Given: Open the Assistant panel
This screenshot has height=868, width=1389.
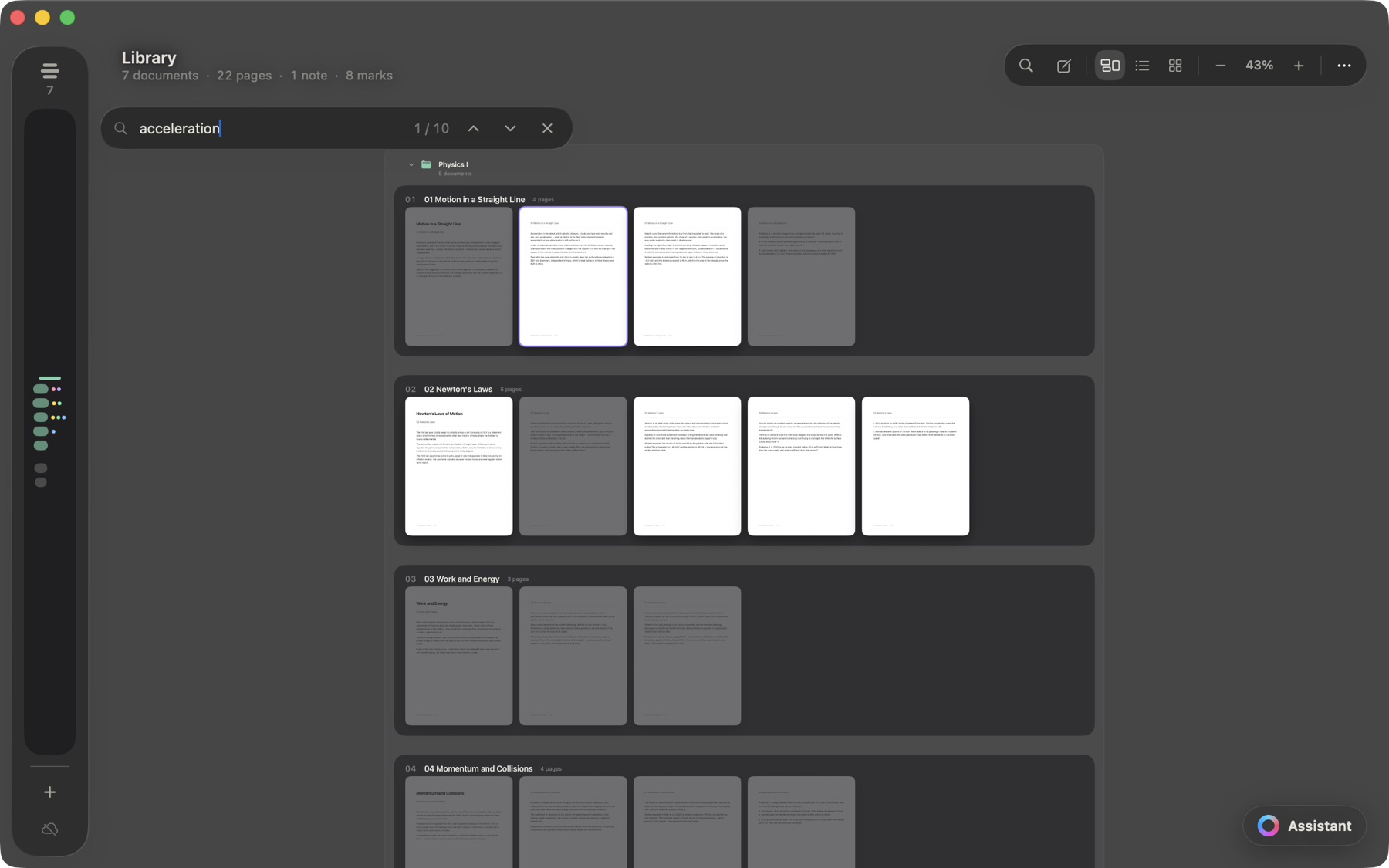Looking at the screenshot, I should click(1305, 826).
